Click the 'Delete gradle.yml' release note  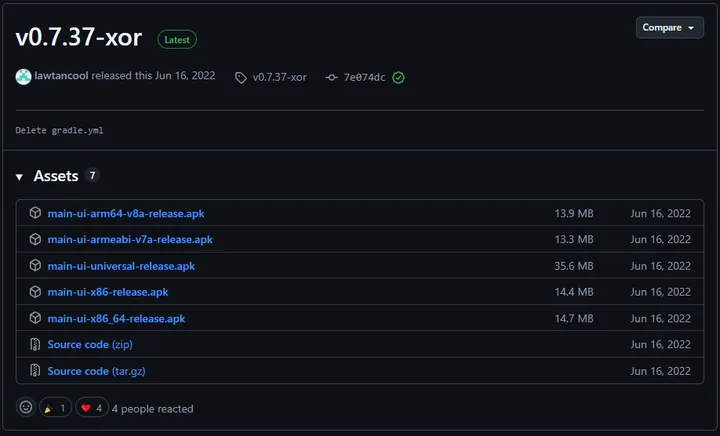pos(59,130)
